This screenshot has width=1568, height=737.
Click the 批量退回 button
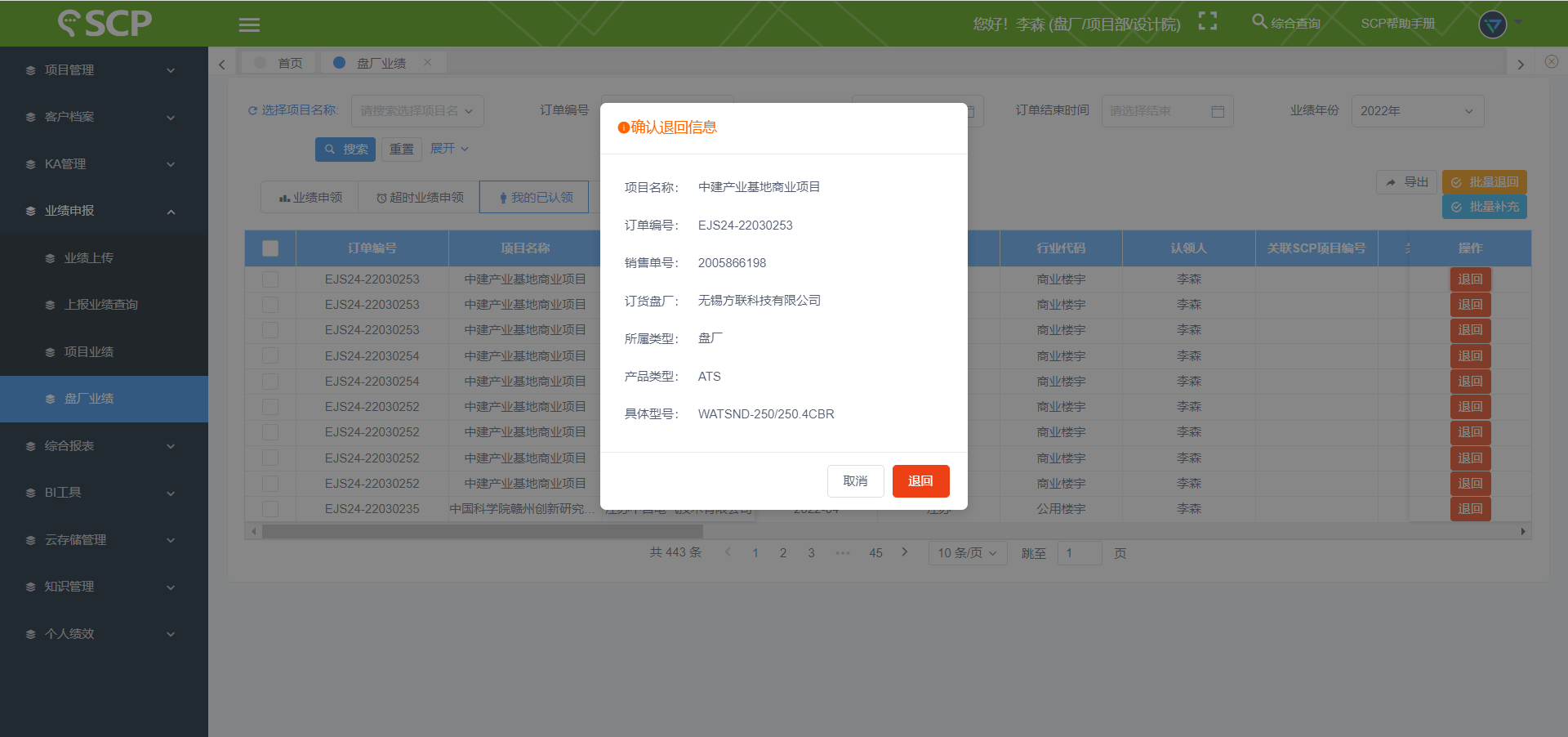[x=1485, y=182]
